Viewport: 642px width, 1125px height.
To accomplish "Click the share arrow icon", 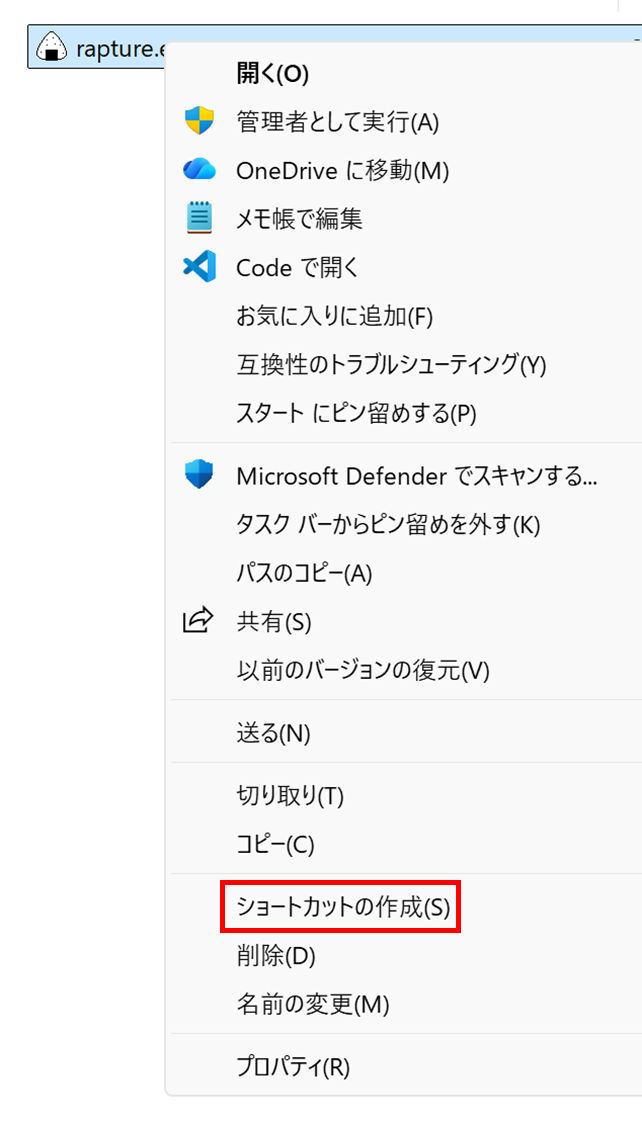I will click(199, 621).
